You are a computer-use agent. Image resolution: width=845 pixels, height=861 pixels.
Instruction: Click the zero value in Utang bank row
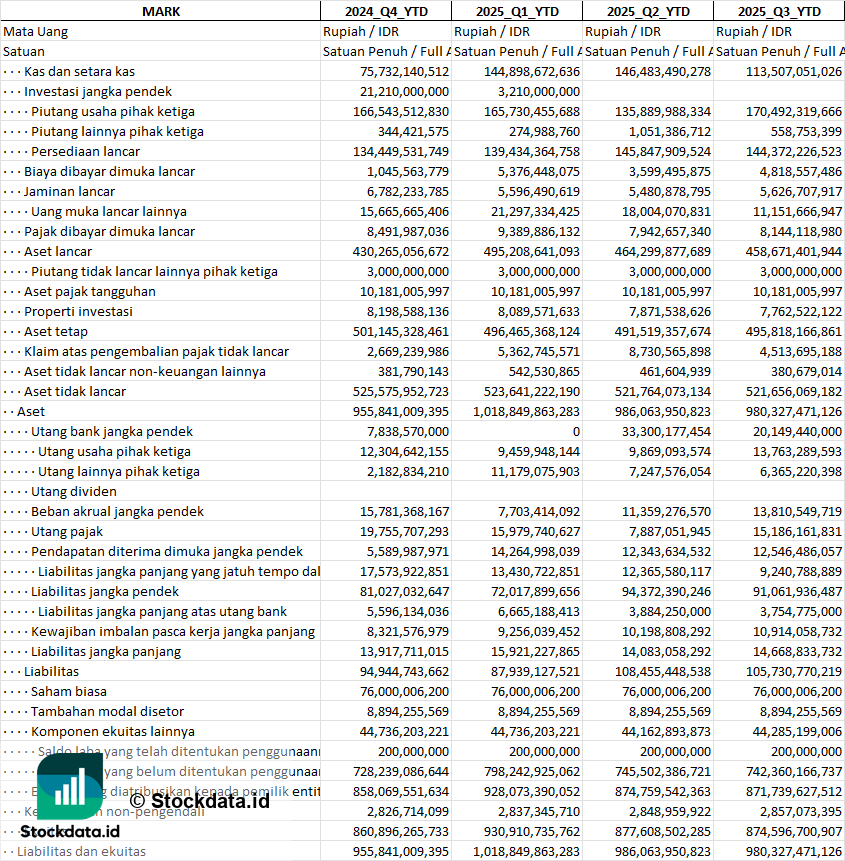(x=576, y=432)
